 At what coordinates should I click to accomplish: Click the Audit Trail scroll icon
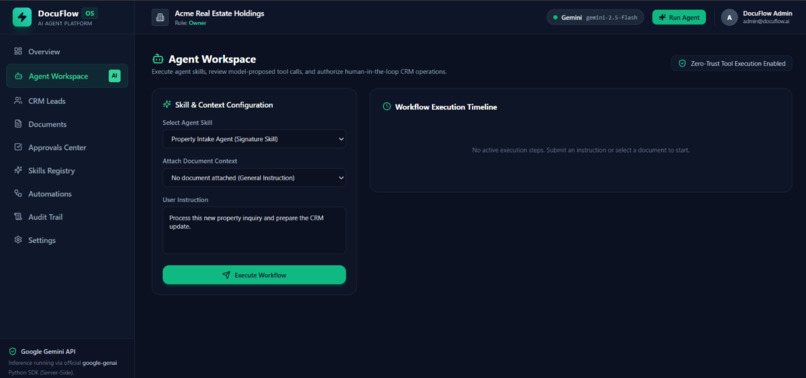18,217
